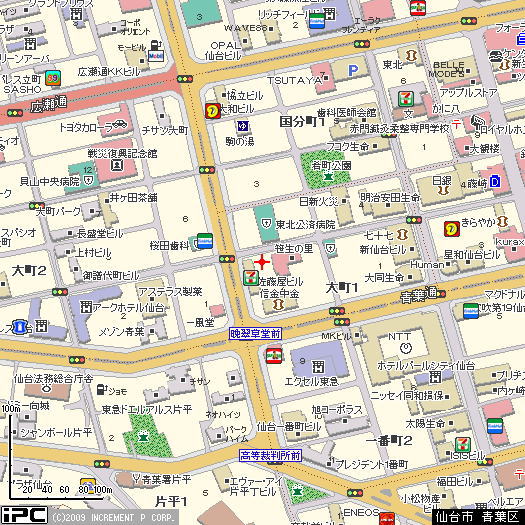Click the NTT telephone symbol icon
Screen dimensions: 525x525
point(406,348)
